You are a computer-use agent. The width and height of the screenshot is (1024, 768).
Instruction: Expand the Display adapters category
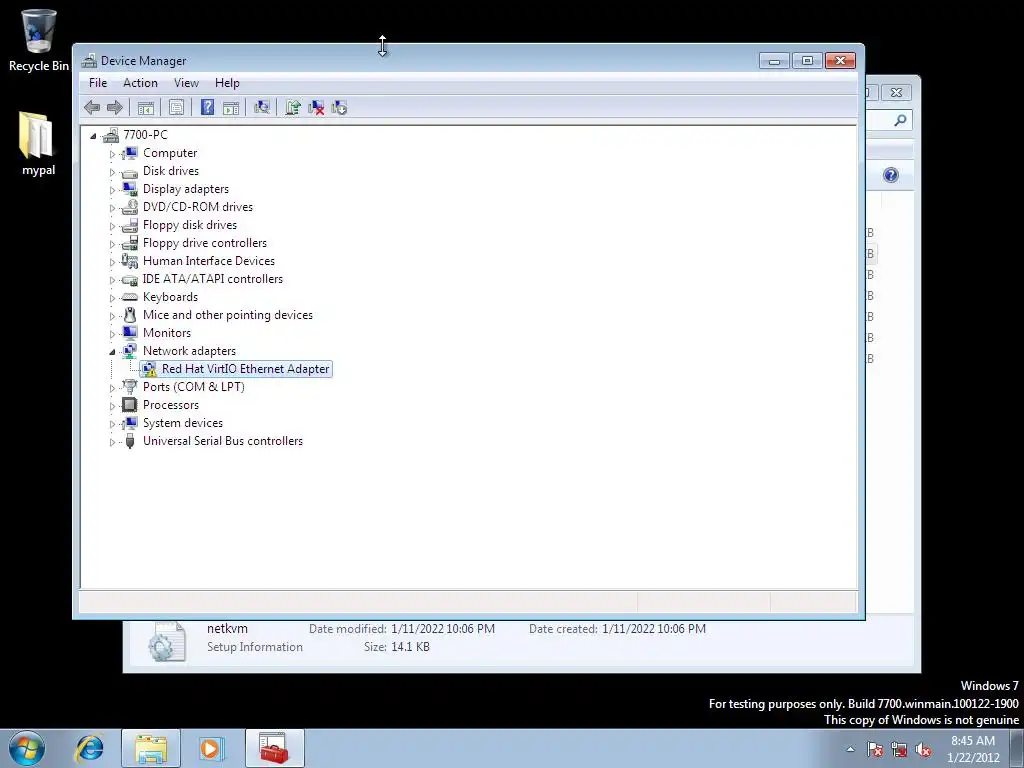(x=112, y=190)
